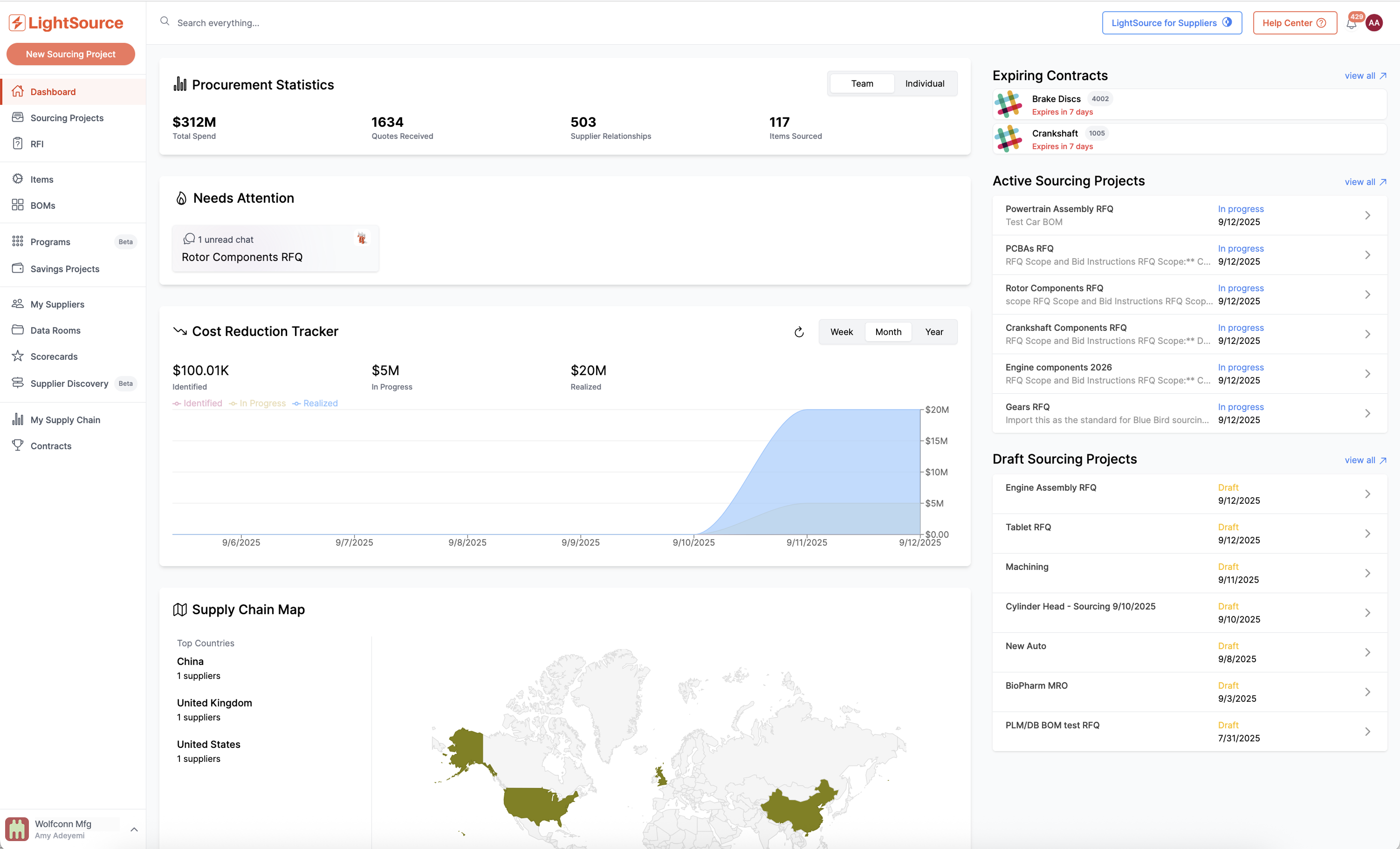Click the Search everything field
The image size is (1400, 849).
click(x=218, y=23)
